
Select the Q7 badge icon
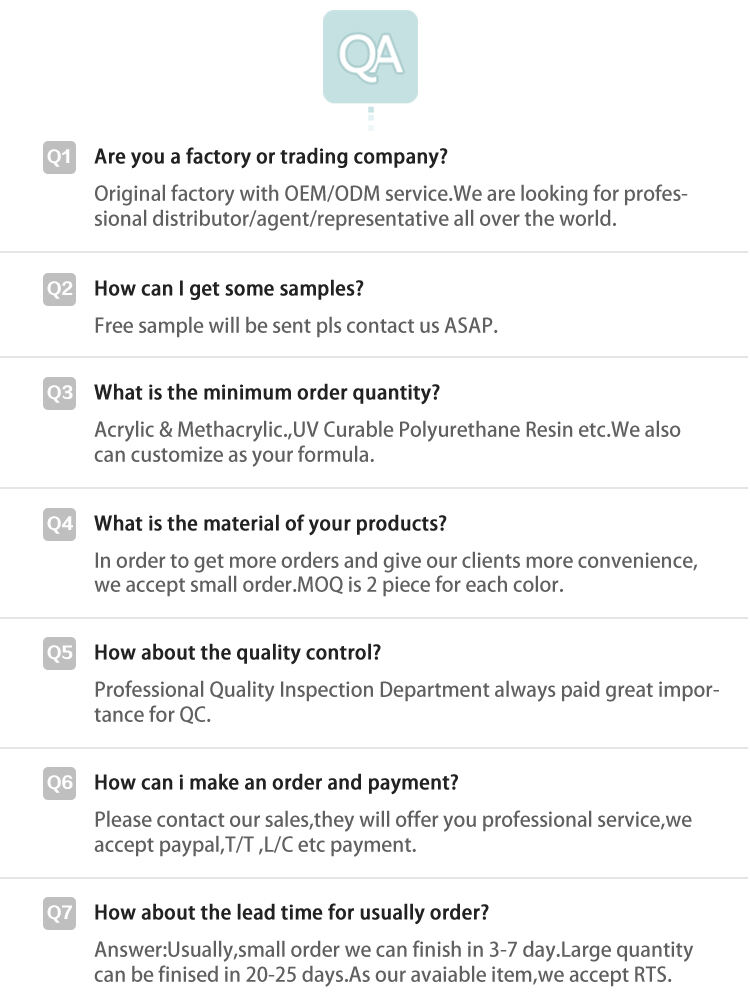tap(59, 913)
